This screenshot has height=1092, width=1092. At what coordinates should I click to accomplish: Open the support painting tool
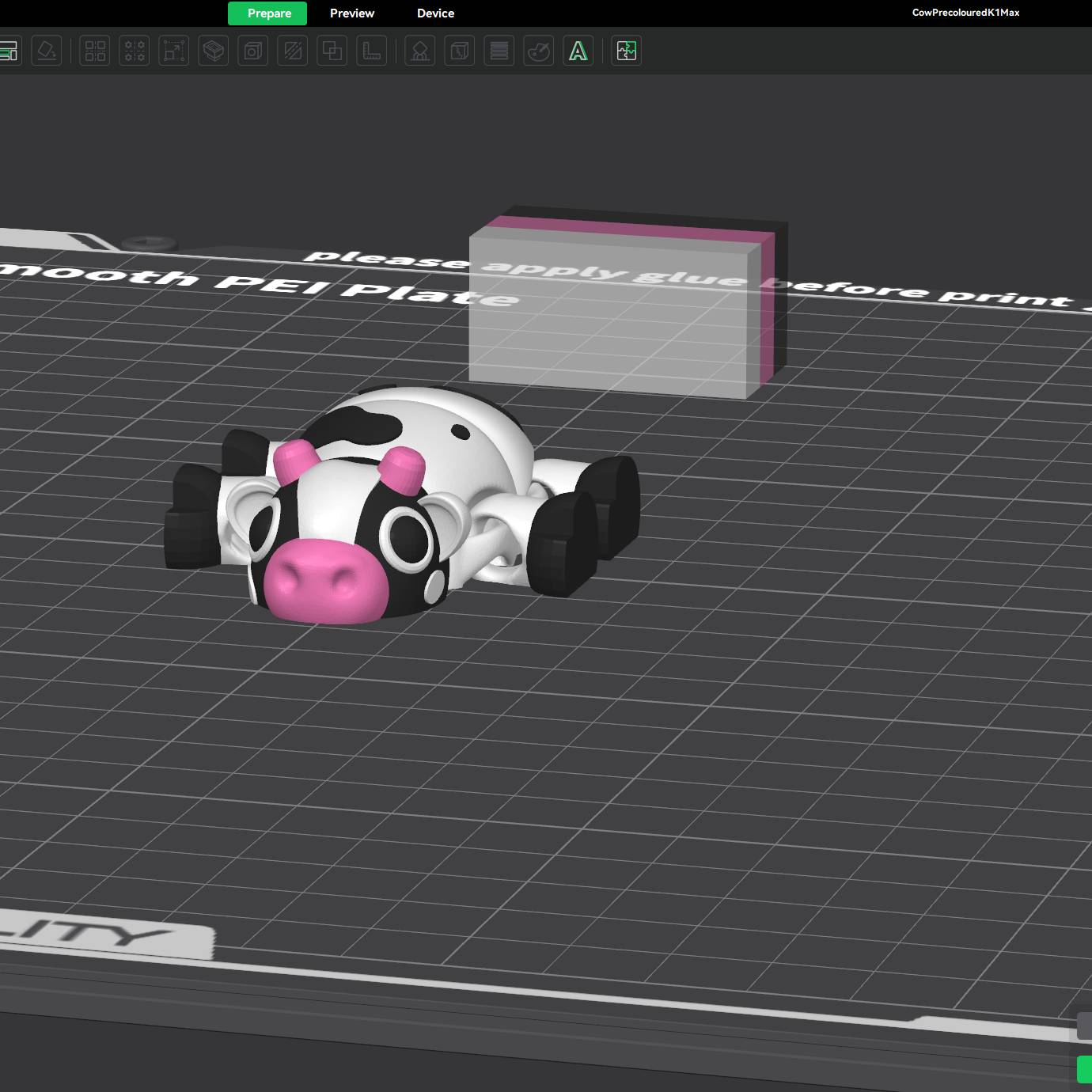point(419,51)
